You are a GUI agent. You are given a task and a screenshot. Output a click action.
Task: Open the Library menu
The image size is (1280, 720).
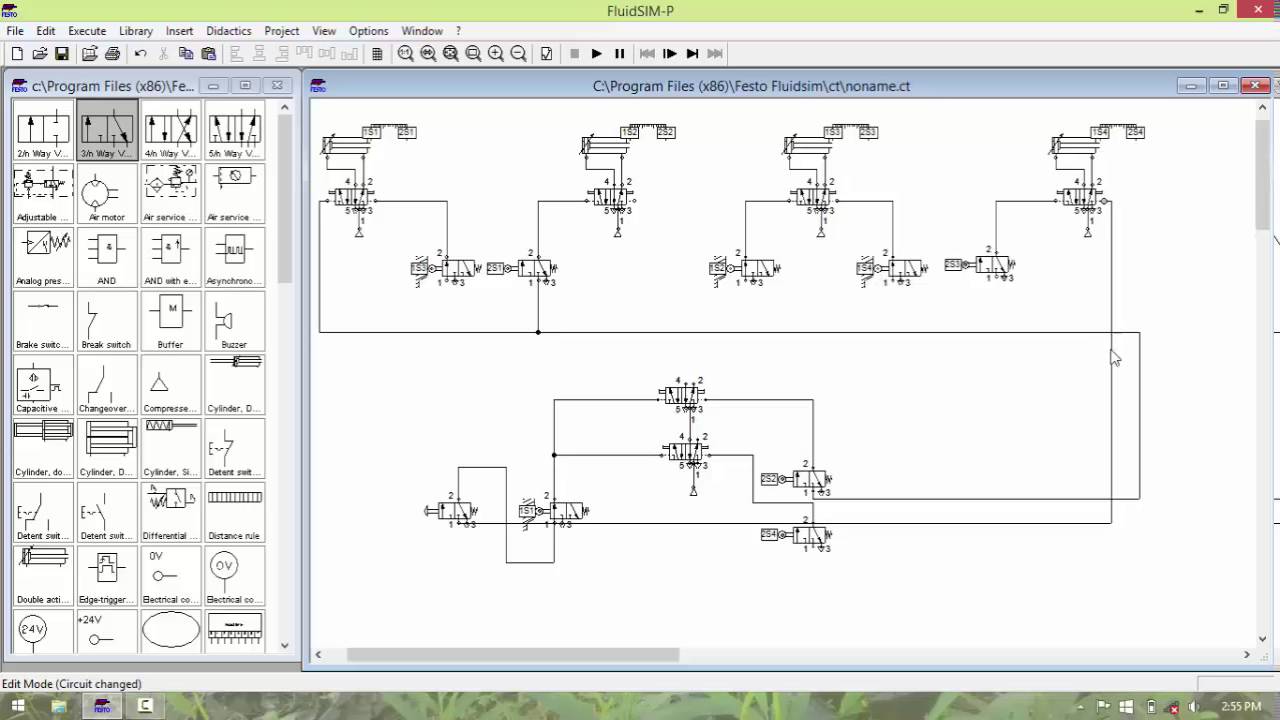(x=136, y=31)
